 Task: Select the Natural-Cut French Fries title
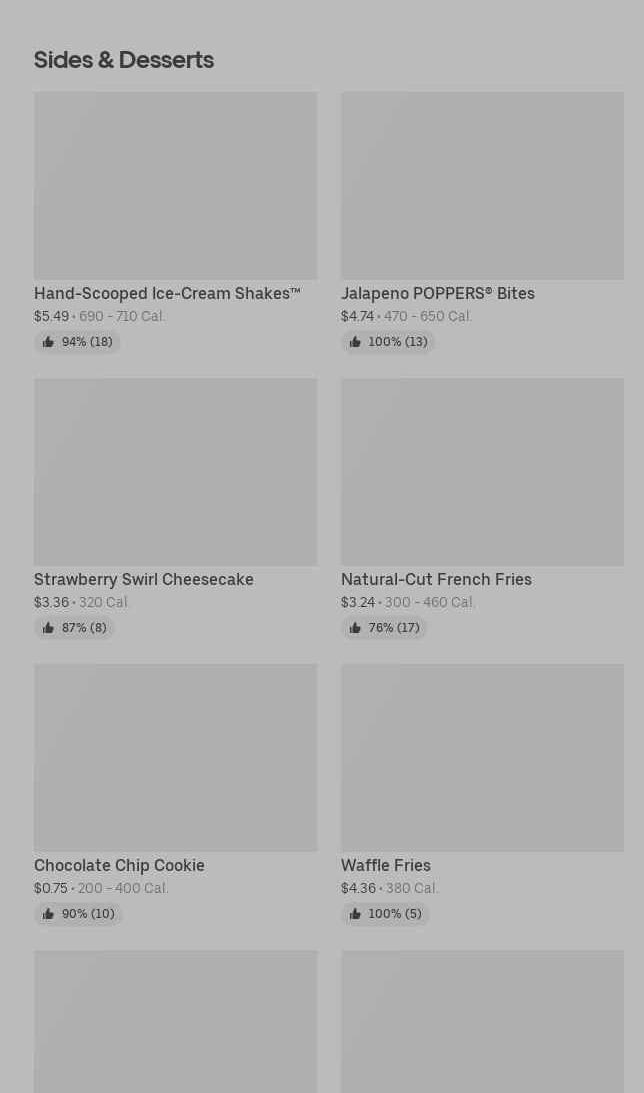pos(436,579)
